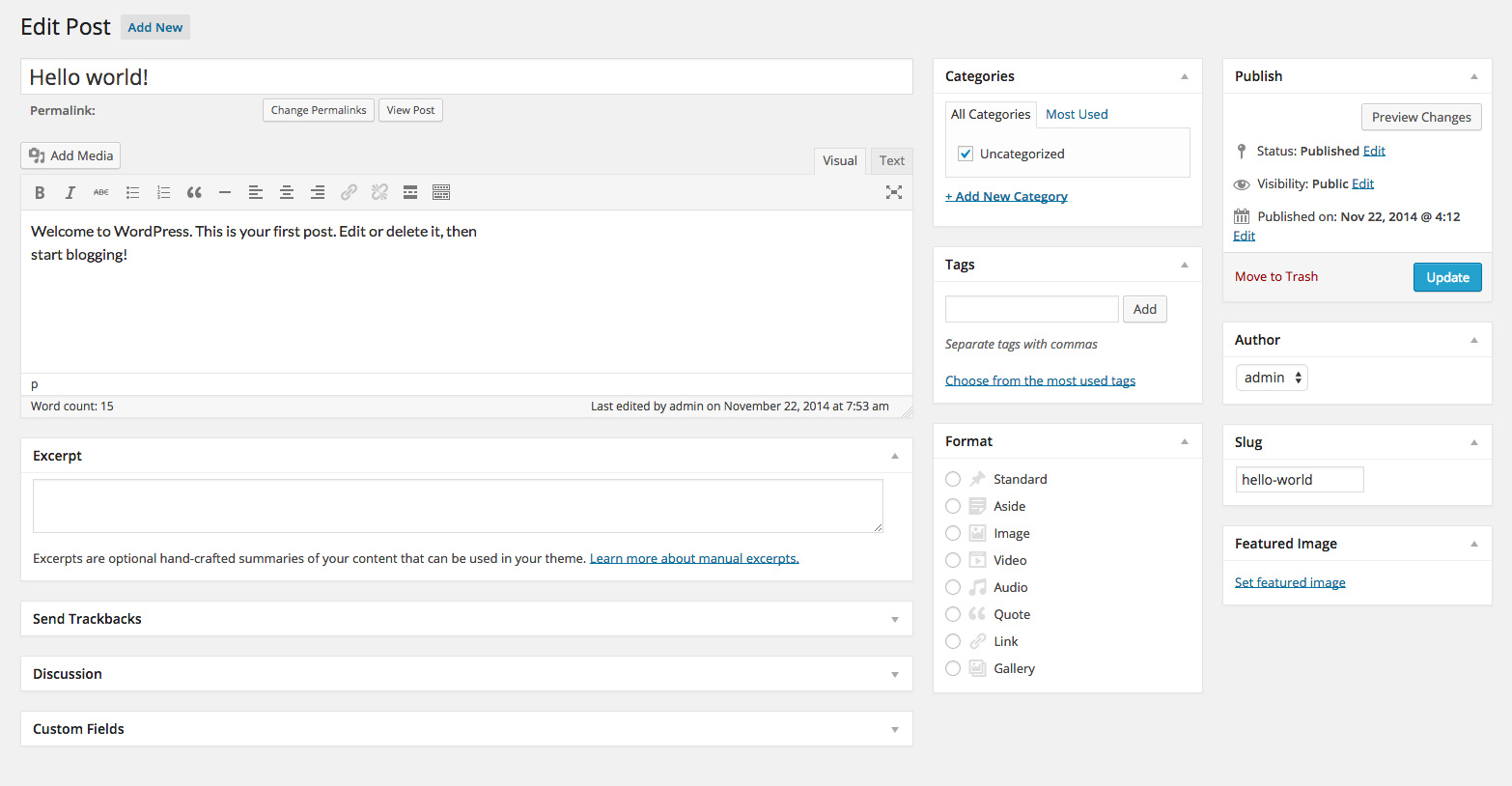
Task: Expand the Custom Fields panel
Action: tap(895, 729)
